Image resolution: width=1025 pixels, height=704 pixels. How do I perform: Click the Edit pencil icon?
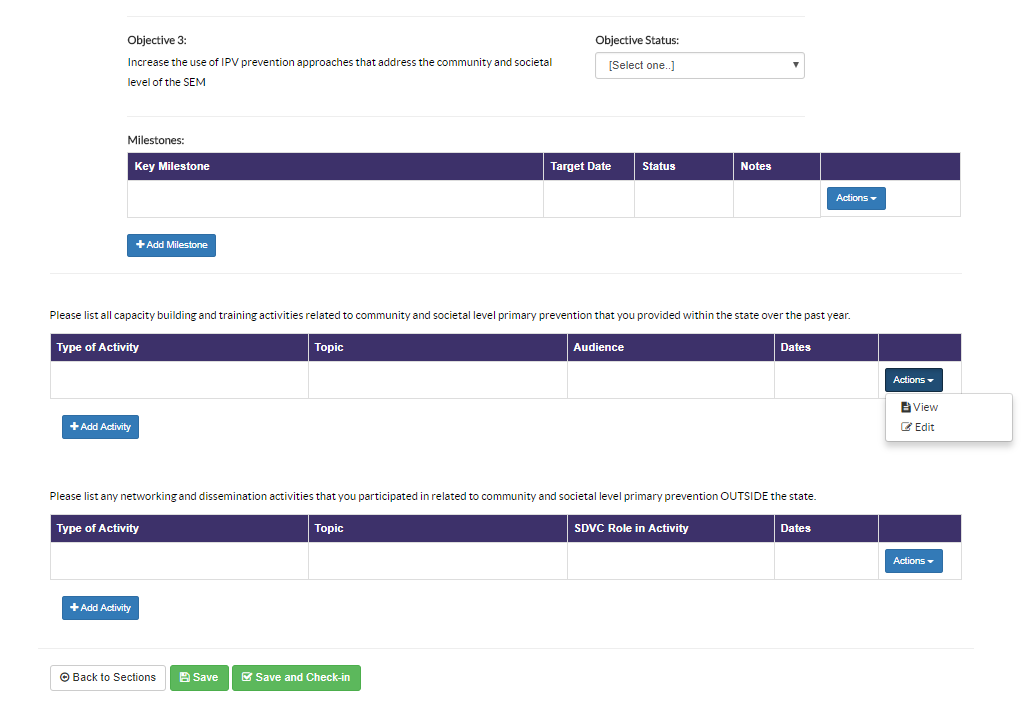(x=907, y=427)
